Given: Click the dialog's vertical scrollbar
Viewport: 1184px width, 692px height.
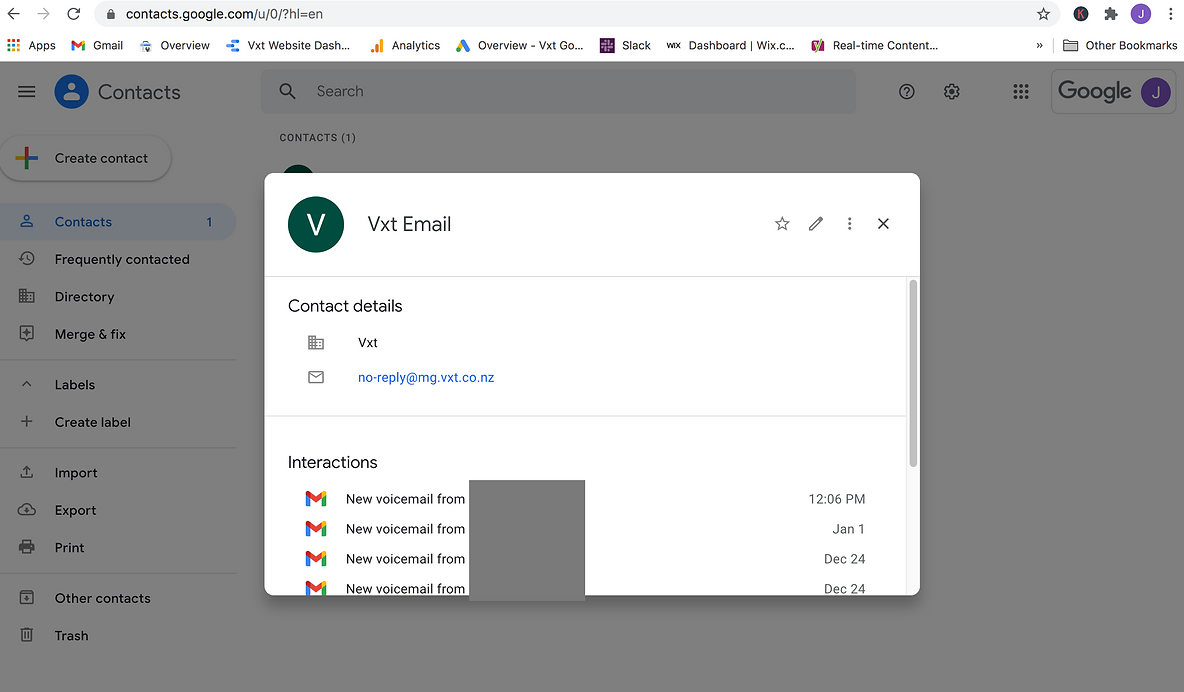Looking at the screenshot, I should tap(913, 373).
